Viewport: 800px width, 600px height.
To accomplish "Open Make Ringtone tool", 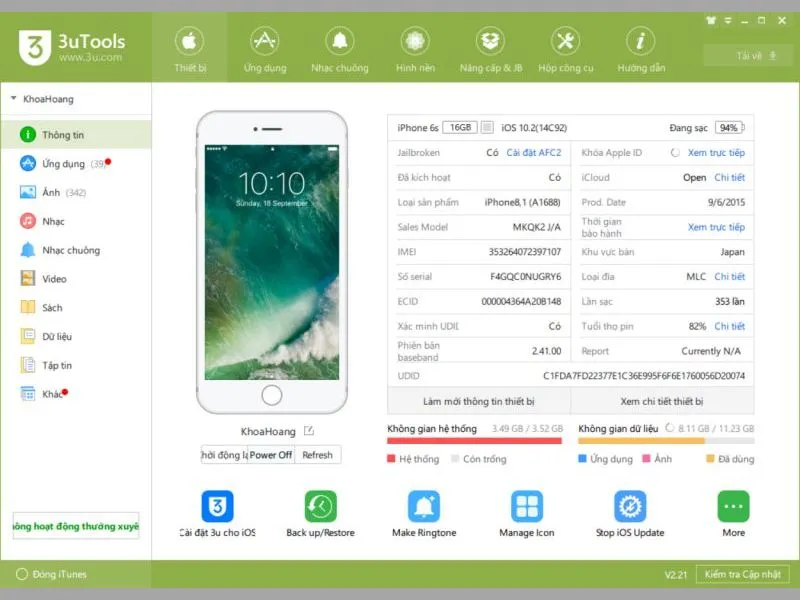I will 424,514.
